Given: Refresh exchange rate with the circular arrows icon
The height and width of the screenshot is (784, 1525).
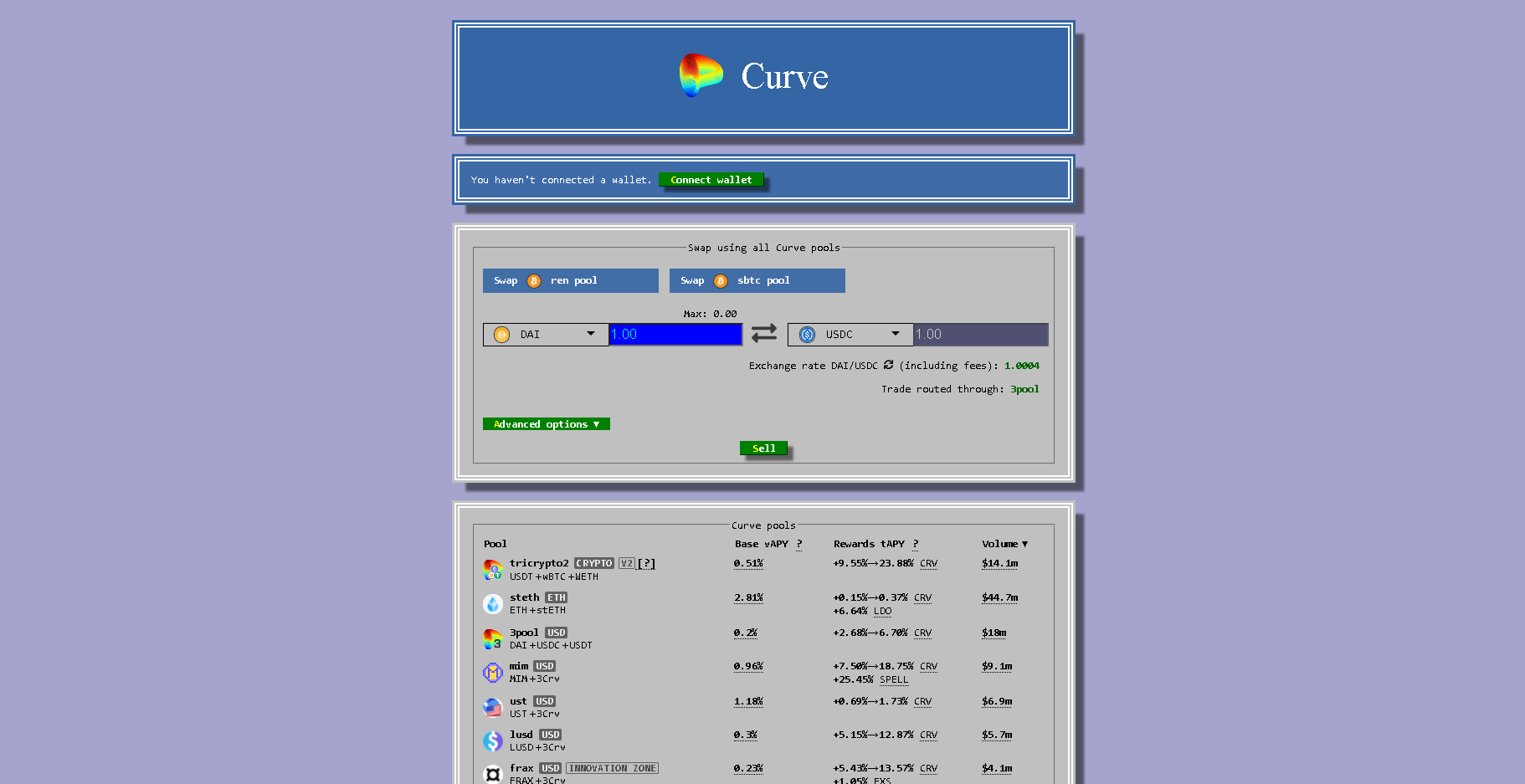Looking at the screenshot, I should coord(888,365).
